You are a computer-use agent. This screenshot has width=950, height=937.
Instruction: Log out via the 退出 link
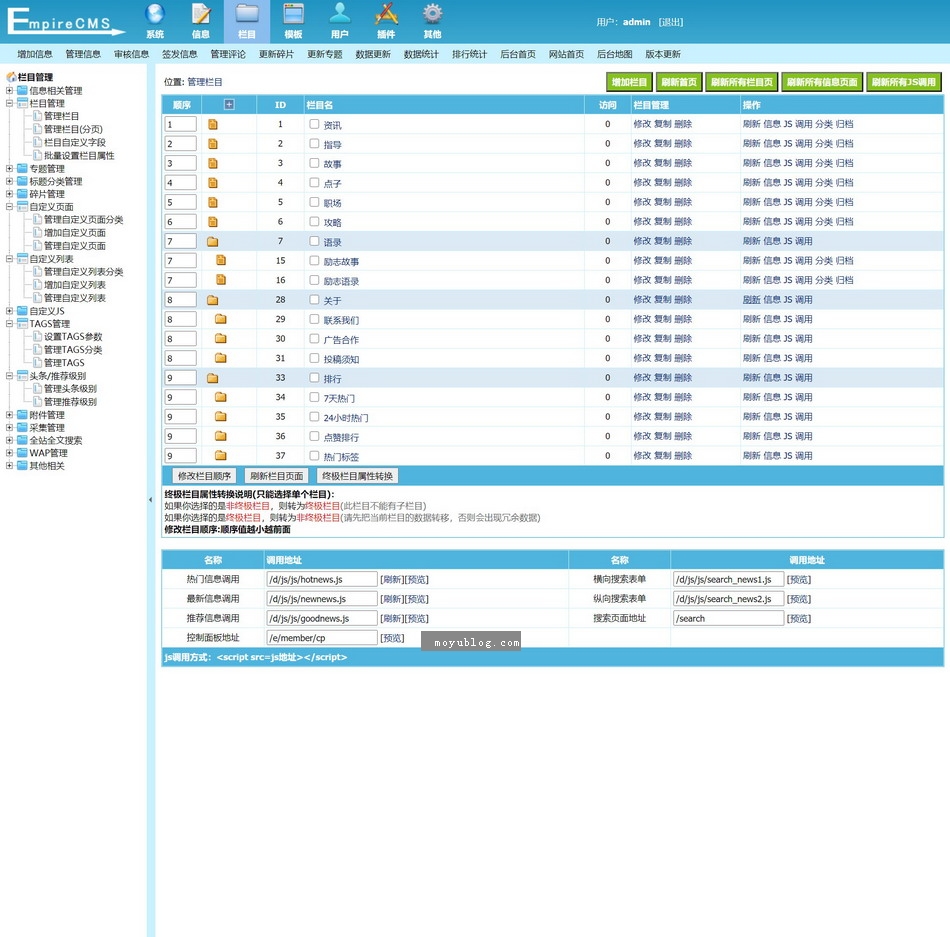pyautogui.click(x=671, y=22)
